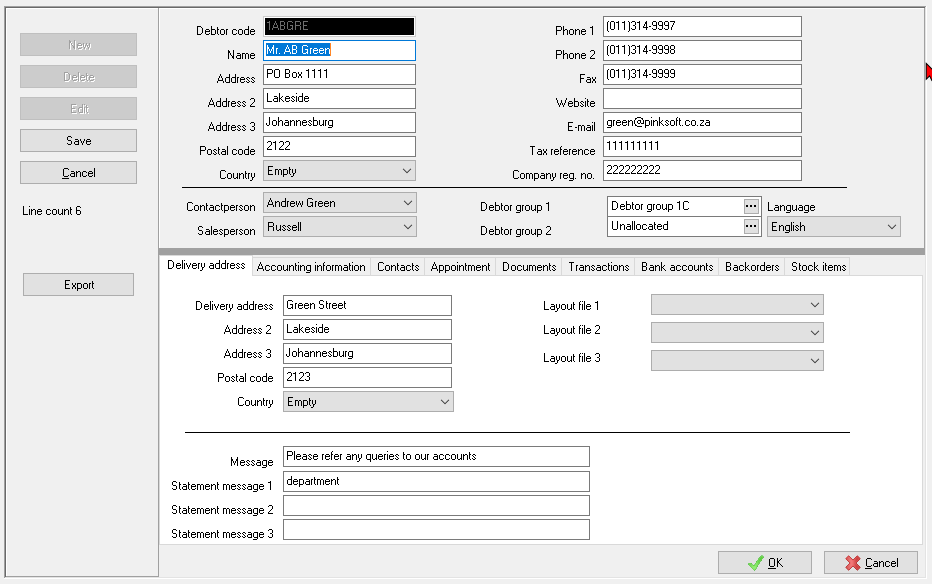Click the Company reg. no. field

(x=702, y=171)
